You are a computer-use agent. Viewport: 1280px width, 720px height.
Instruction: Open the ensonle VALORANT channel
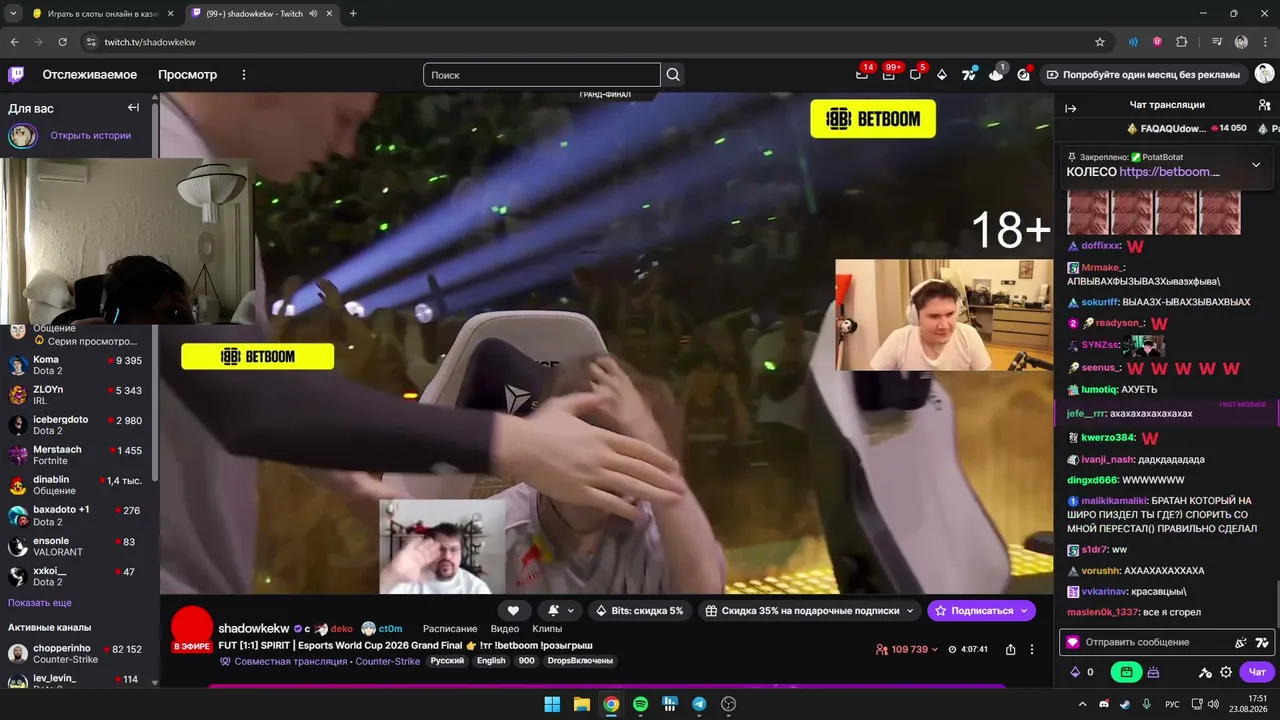click(x=77, y=546)
